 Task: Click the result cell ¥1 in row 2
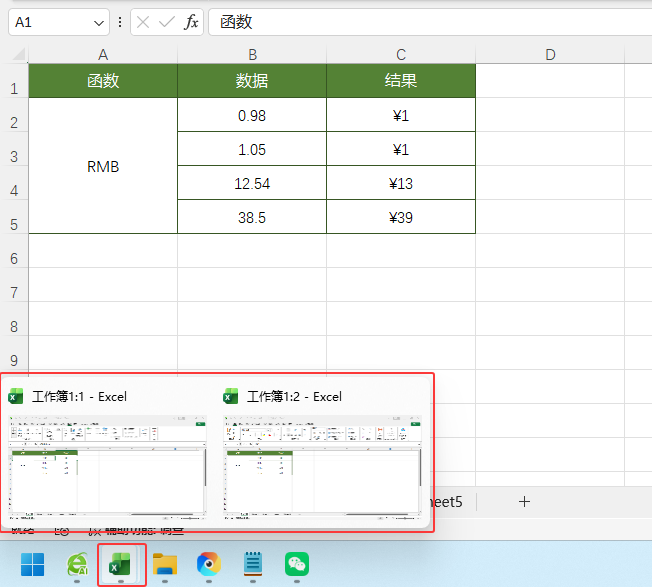pyautogui.click(x=401, y=115)
